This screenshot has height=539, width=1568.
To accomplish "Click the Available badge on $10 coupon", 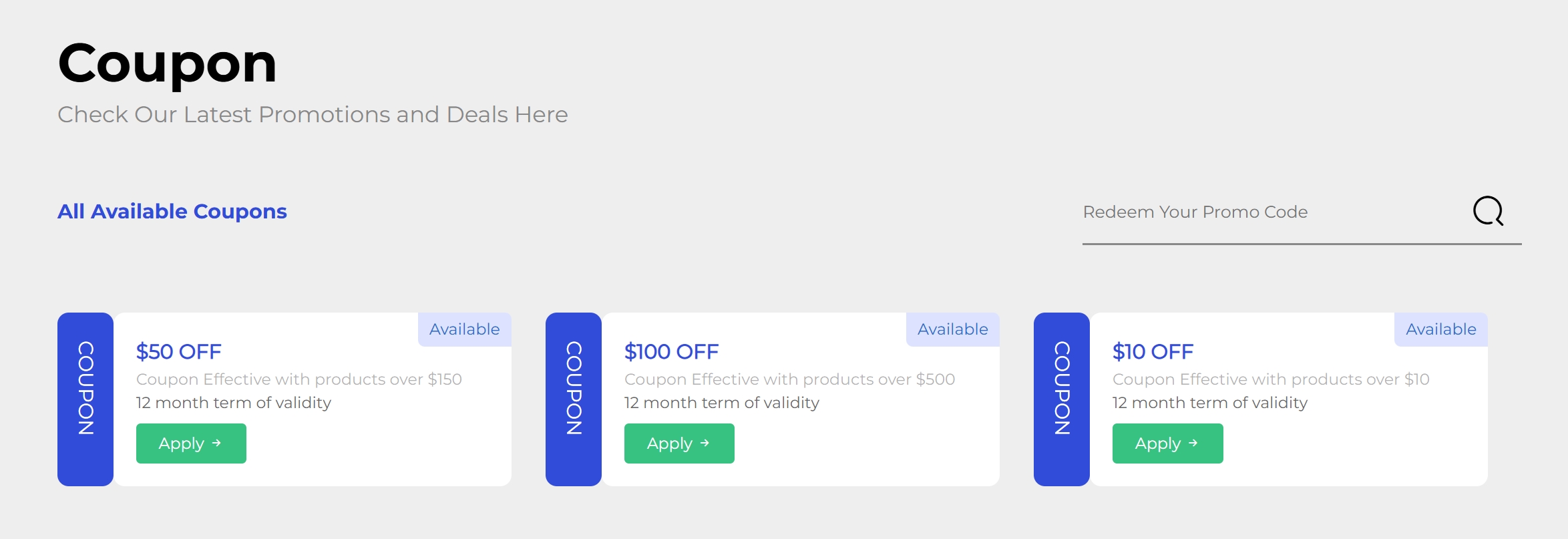I will 1440,329.
